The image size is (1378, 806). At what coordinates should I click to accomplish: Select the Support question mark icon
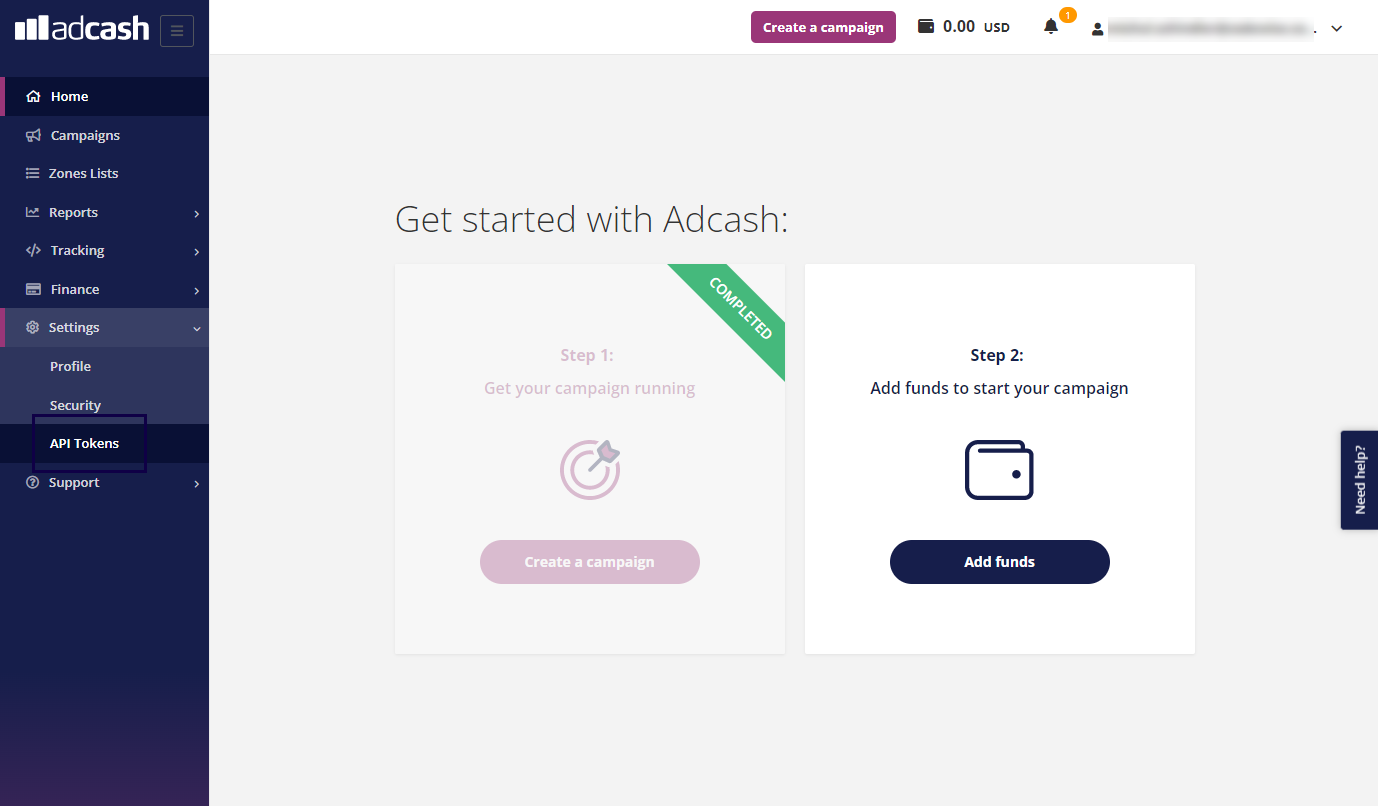coord(31,482)
